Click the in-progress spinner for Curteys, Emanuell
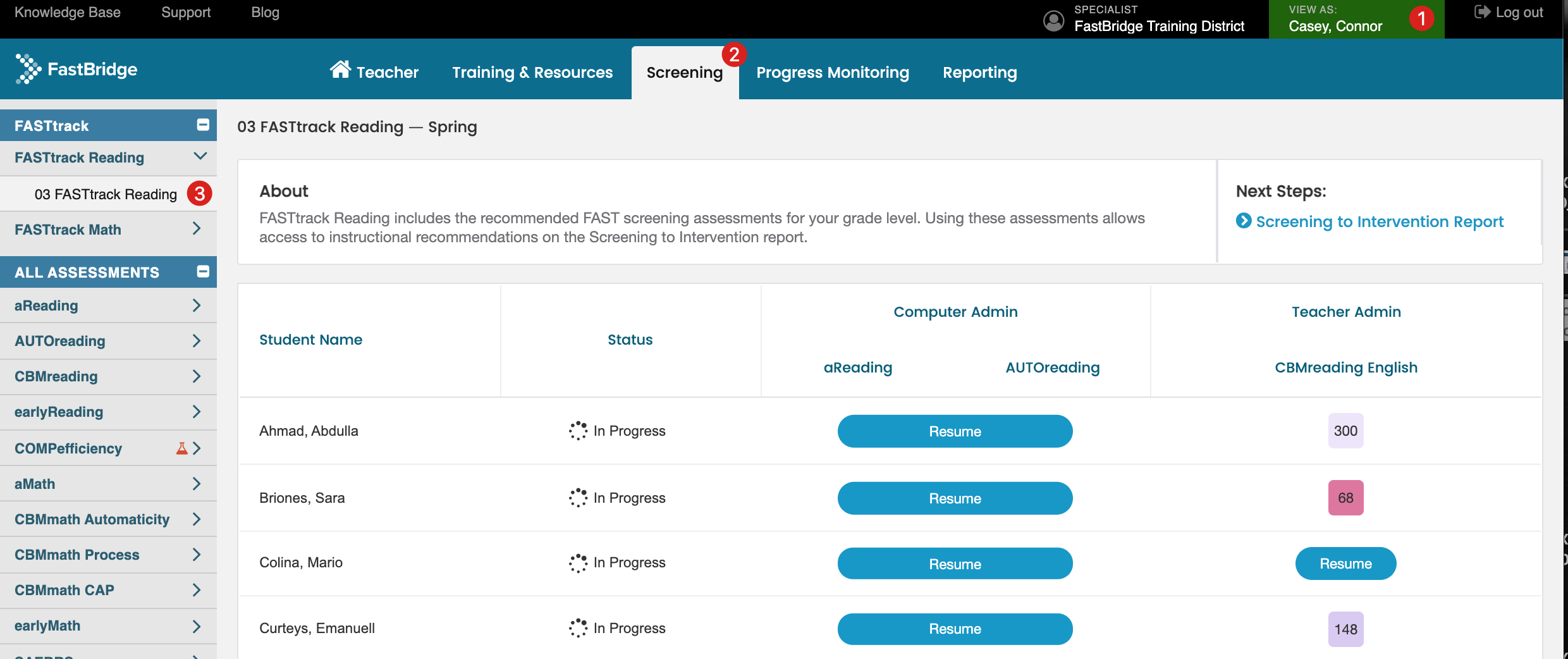The image size is (1568, 659). [x=578, y=628]
